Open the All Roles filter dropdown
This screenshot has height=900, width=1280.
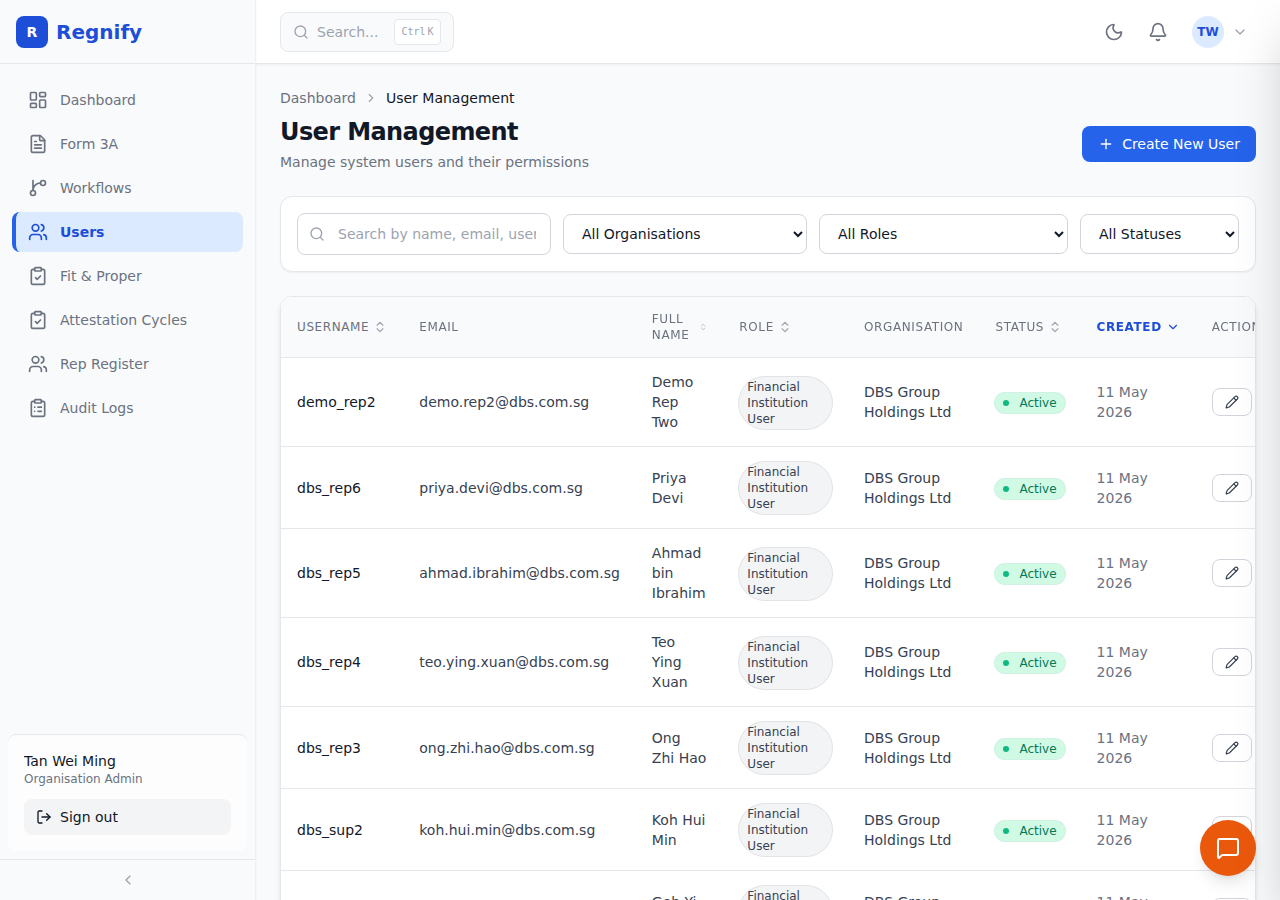click(x=943, y=234)
